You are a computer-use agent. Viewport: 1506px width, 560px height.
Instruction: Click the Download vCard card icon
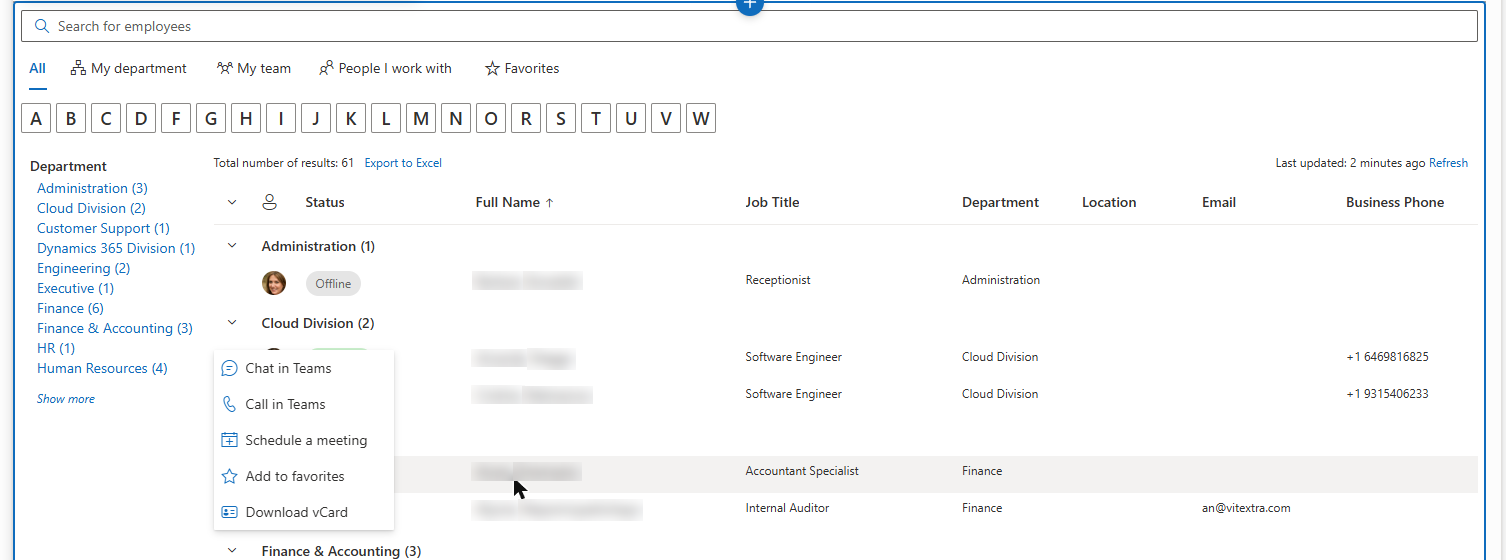(x=229, y=512)
